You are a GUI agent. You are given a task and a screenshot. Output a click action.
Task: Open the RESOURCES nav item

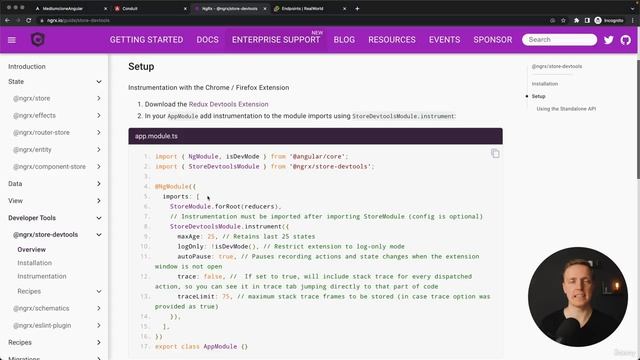coord(392,40)
